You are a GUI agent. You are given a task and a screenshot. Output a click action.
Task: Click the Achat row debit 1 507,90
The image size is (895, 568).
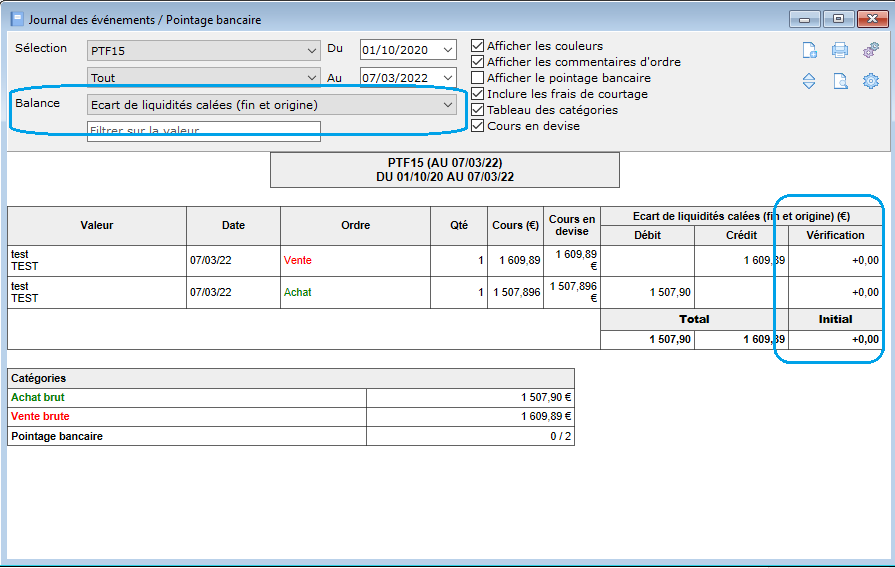[647, 293]
